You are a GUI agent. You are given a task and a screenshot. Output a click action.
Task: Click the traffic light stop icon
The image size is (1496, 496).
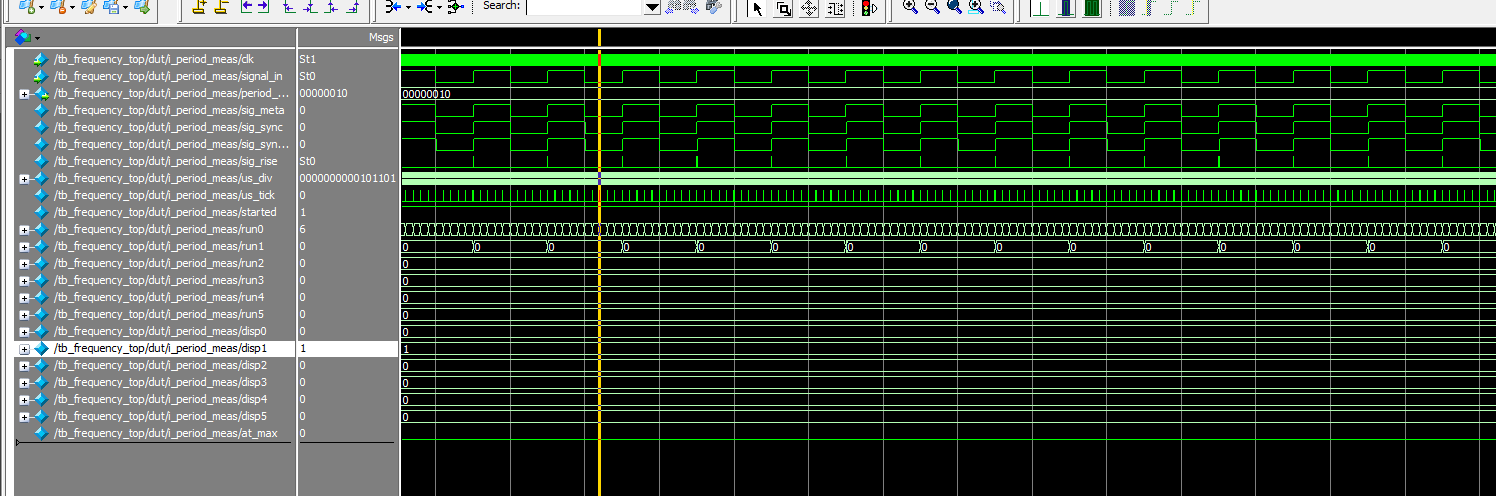tap(869, 9)
